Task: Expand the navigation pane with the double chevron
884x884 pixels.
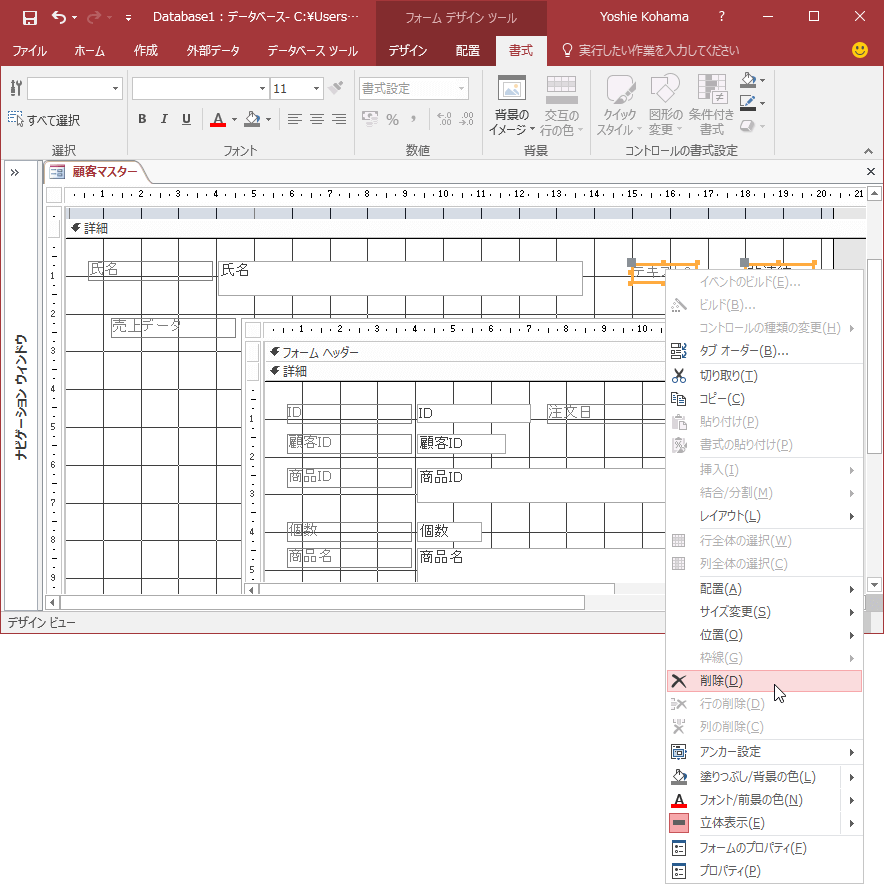Action: point(15,173)
